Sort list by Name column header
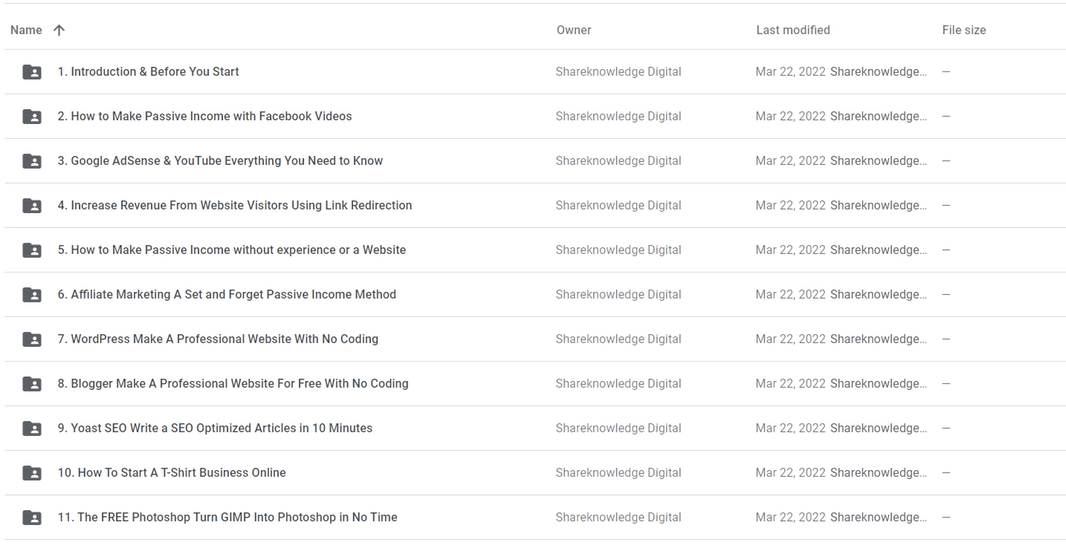 click(x=26, y=30)
